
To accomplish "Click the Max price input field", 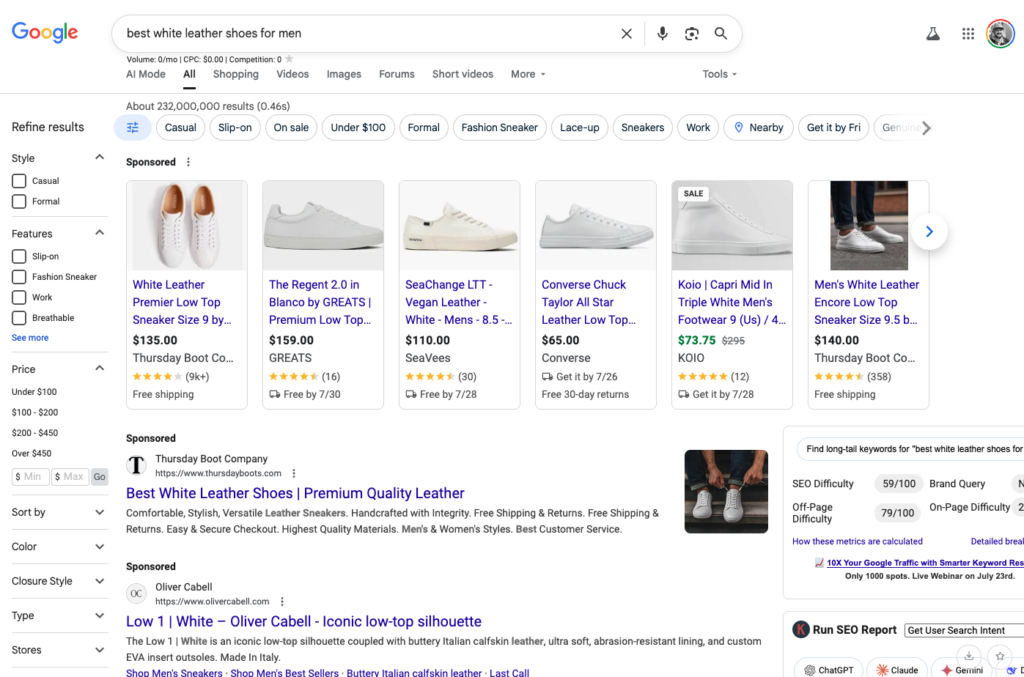I will pyautogui.click(x=71, y=477).
